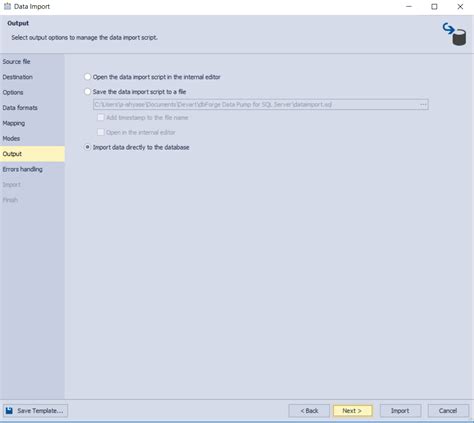Select Import data directly to the database
474x423 pixels.
87,147
